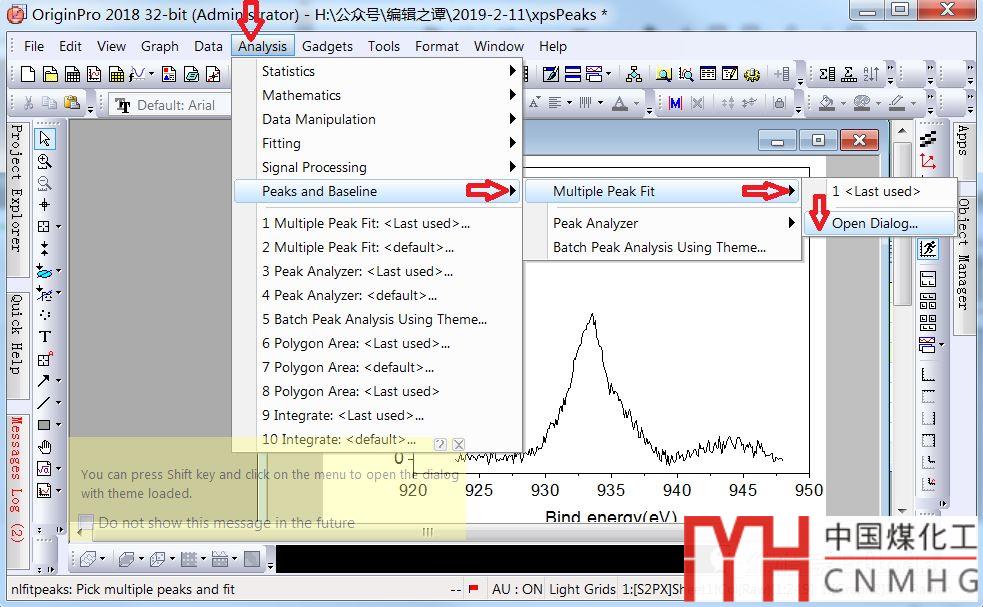Expand the Peak Analyzer submenu

pos(662,223)
